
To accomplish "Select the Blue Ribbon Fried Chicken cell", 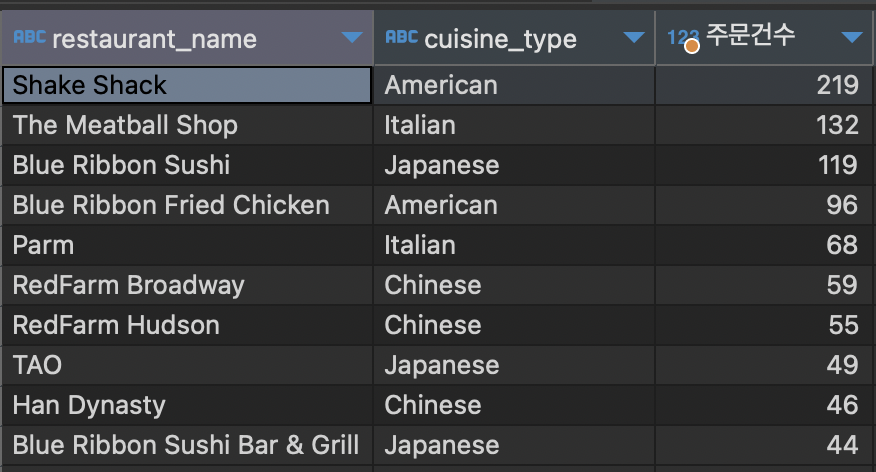I will [187, 205].
